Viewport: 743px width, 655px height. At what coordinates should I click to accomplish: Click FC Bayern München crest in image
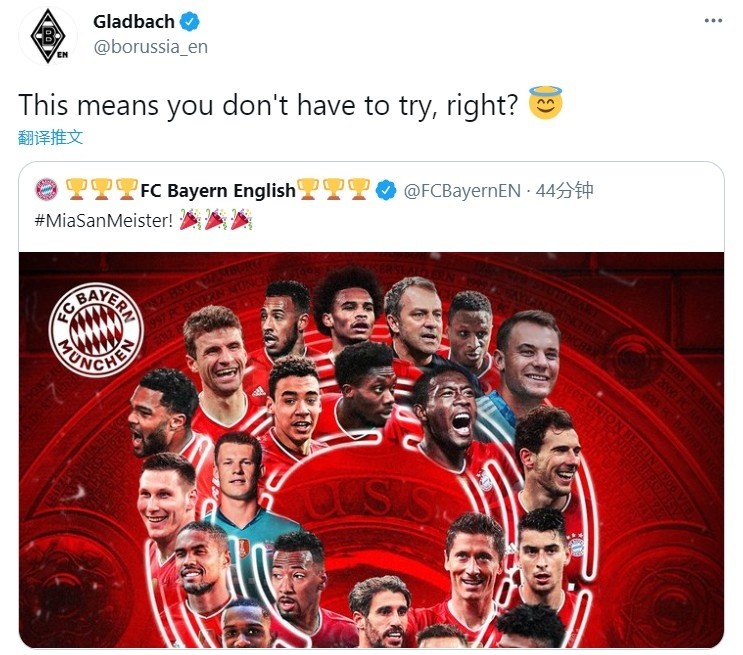coord(96,330)
